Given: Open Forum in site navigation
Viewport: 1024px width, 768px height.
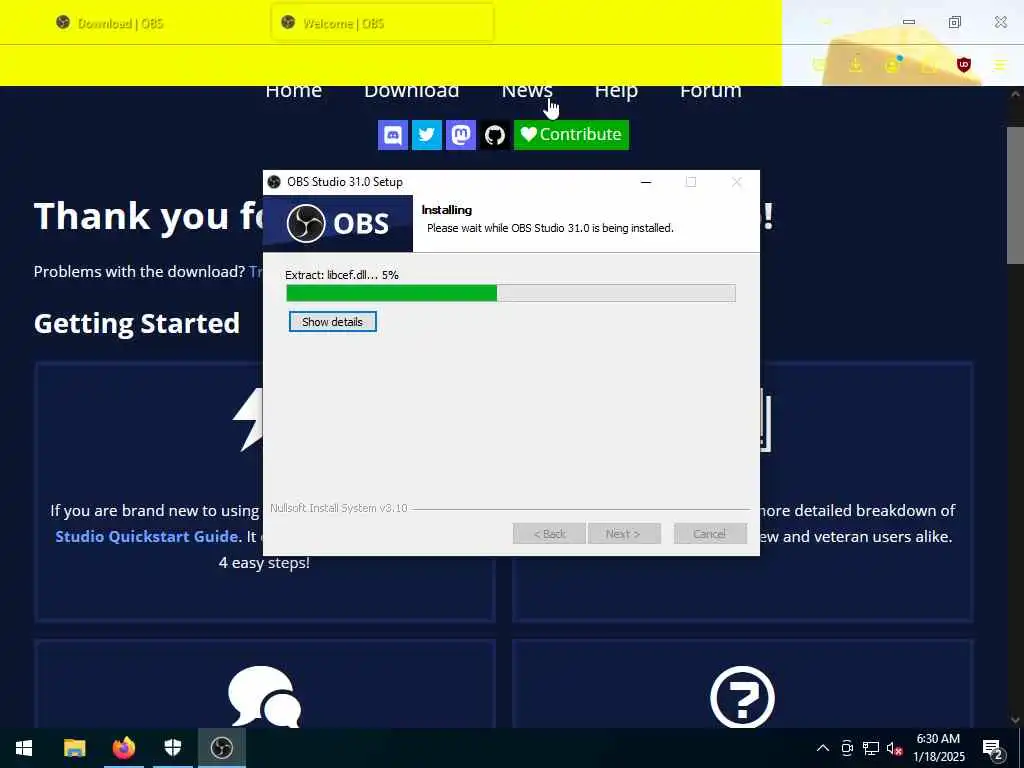Looking at the screenshot, I should 711,91.
